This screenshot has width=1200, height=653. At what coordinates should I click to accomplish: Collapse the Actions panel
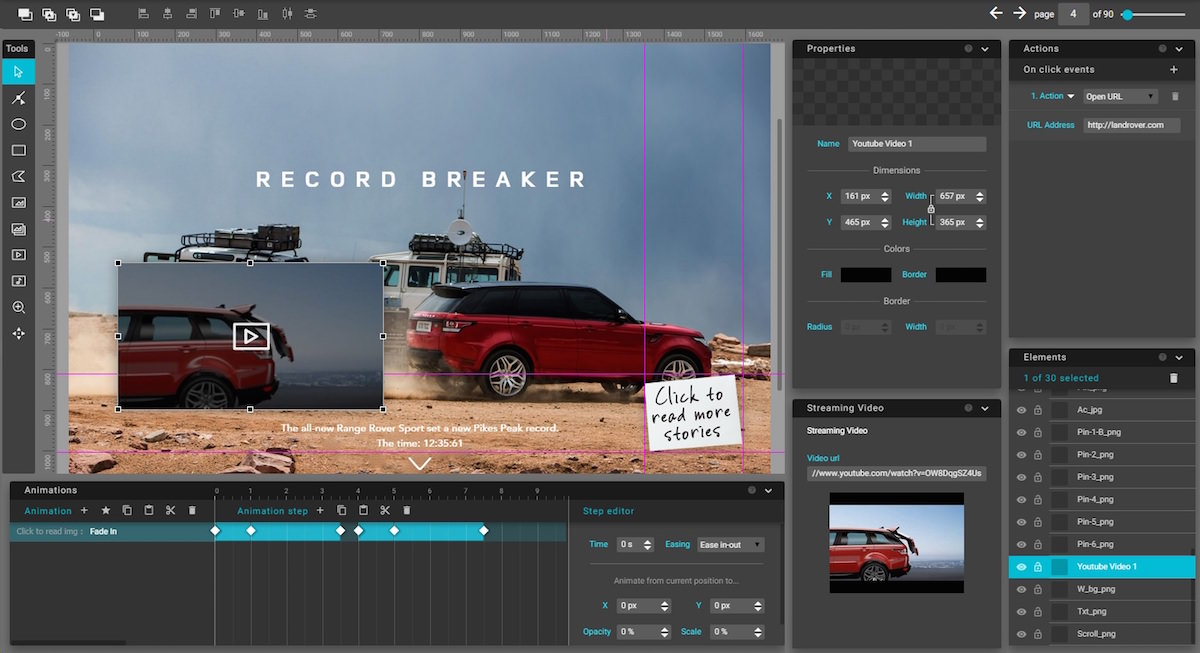point(1179,48)
